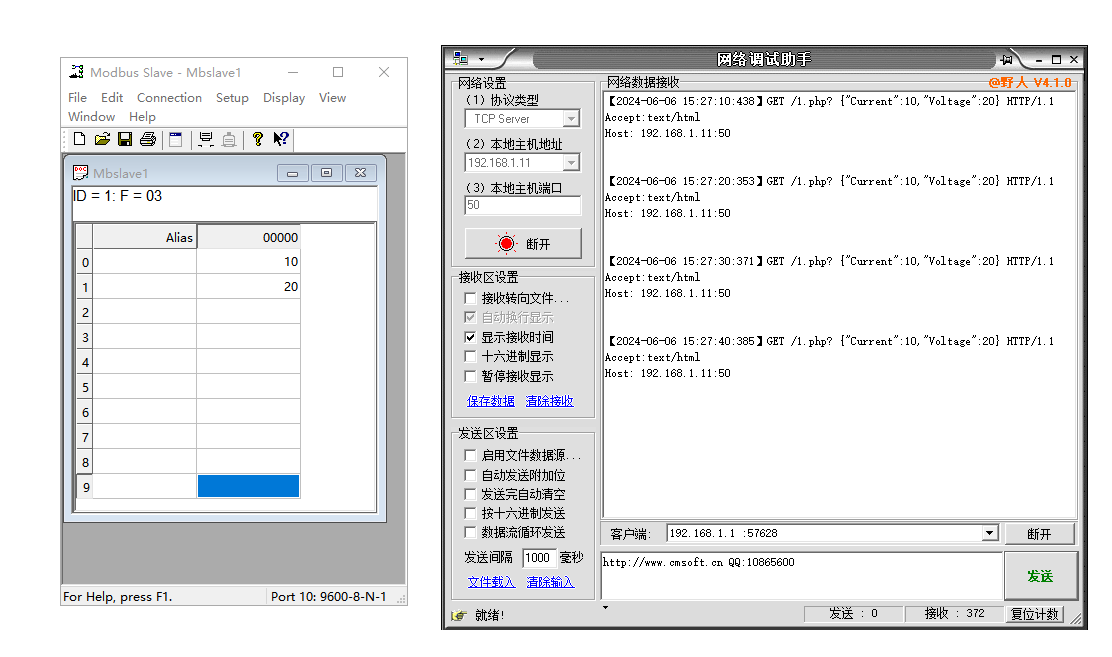Click small expander arrow below send text area
The image size is (1112, 657).
tap(605, 607)
